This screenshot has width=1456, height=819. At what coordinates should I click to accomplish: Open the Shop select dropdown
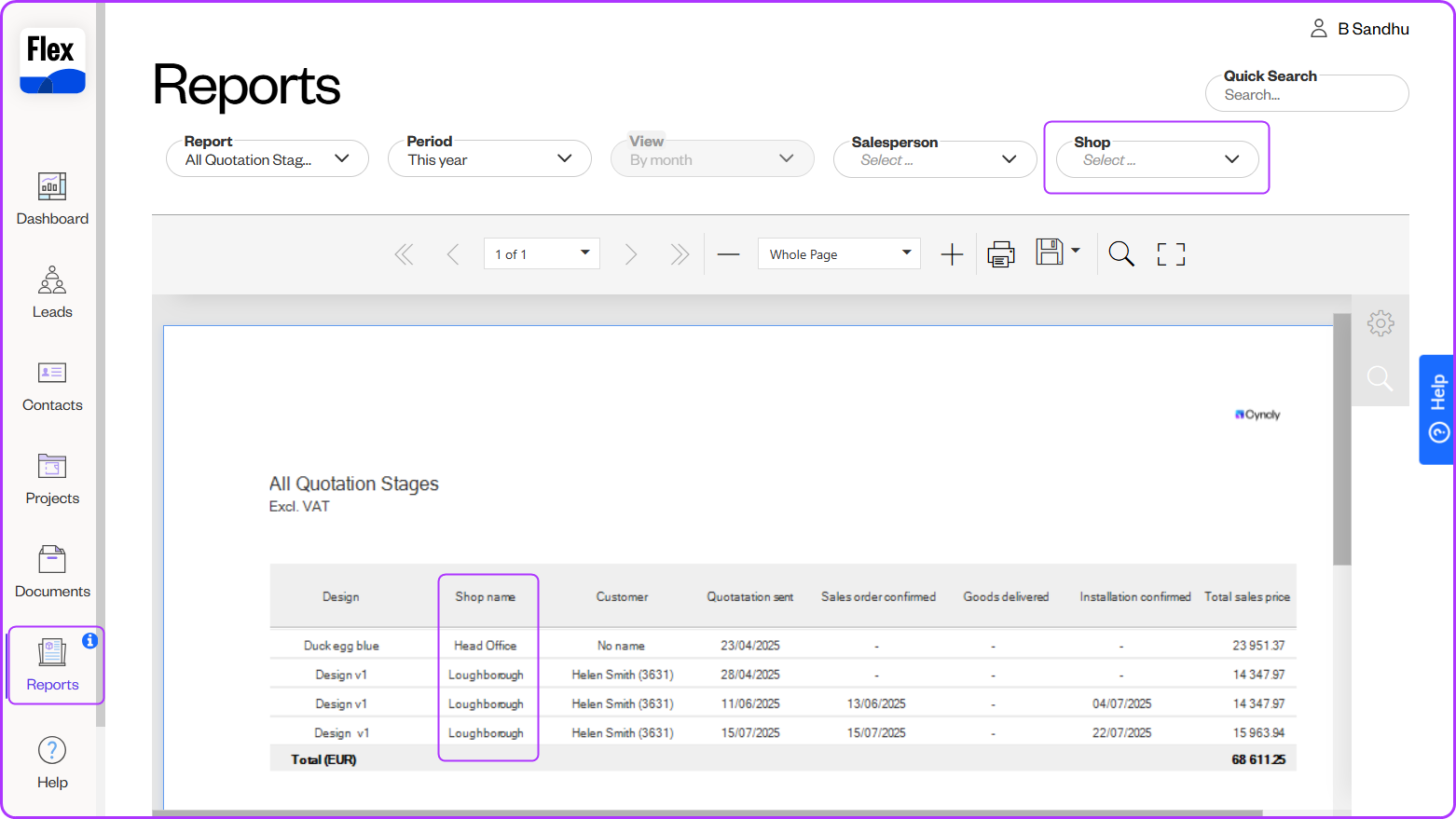(1157, 159)
